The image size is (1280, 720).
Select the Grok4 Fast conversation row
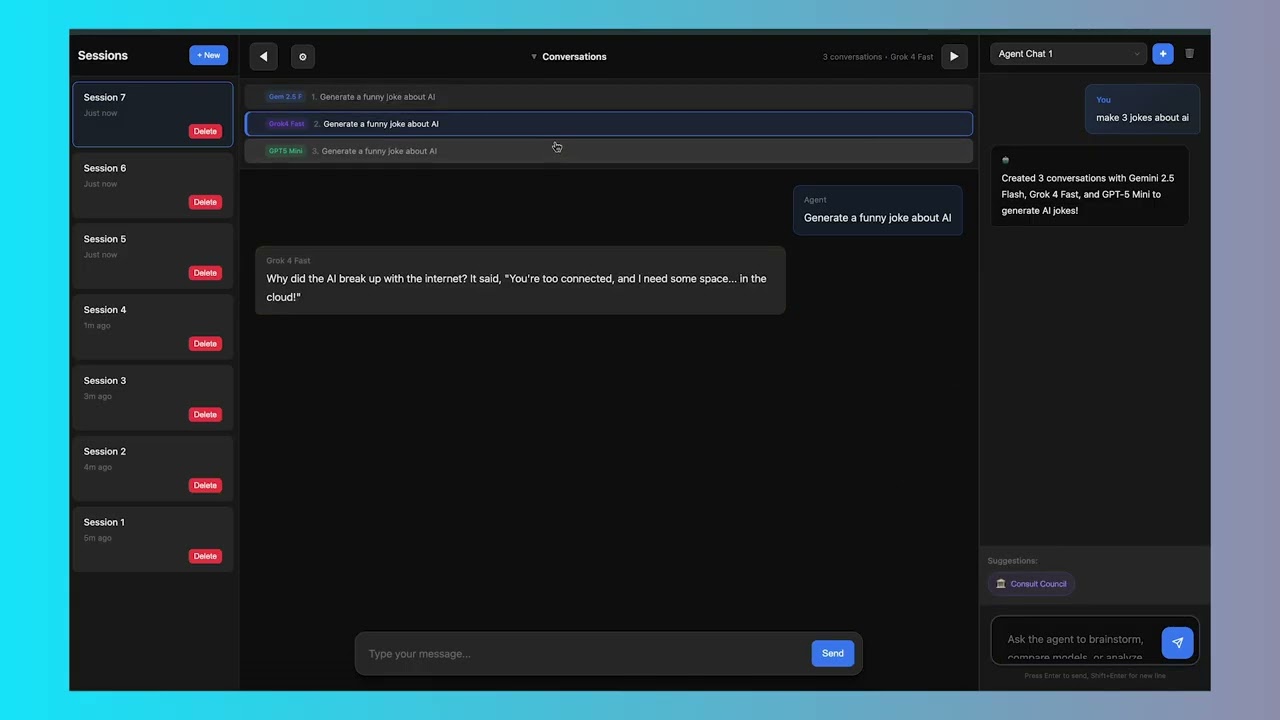[x=609, y=124]
